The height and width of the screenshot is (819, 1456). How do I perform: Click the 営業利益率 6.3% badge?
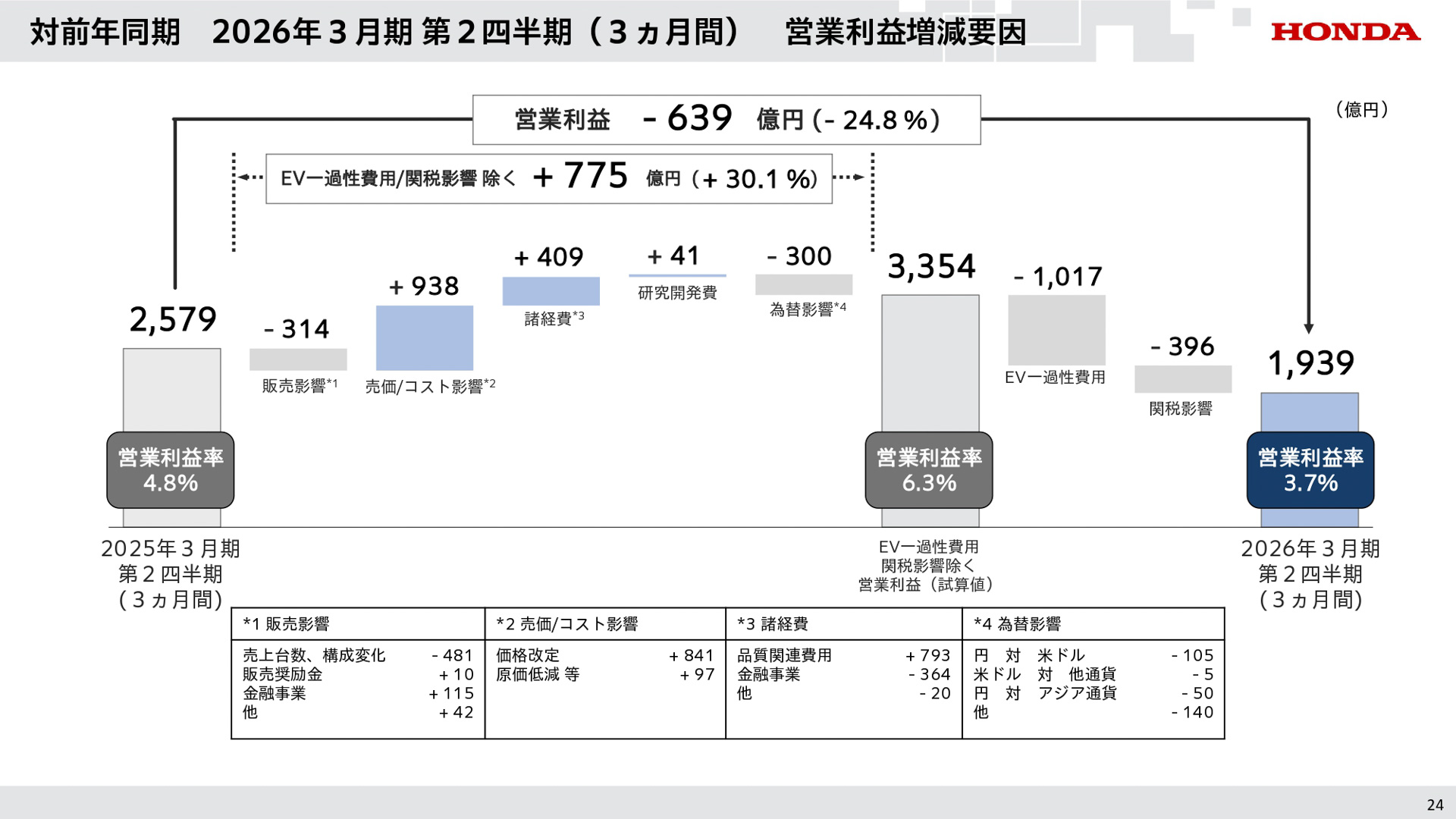pos(928,469)
